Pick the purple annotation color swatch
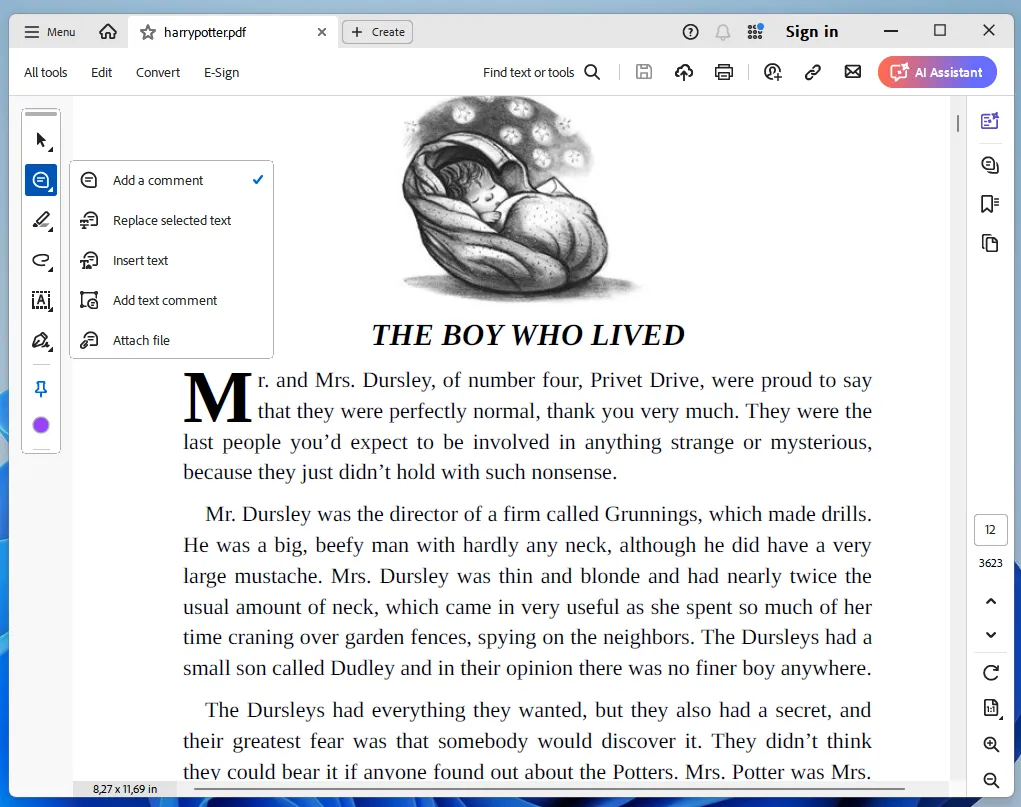1021x807 pixels. click(41, 424)
